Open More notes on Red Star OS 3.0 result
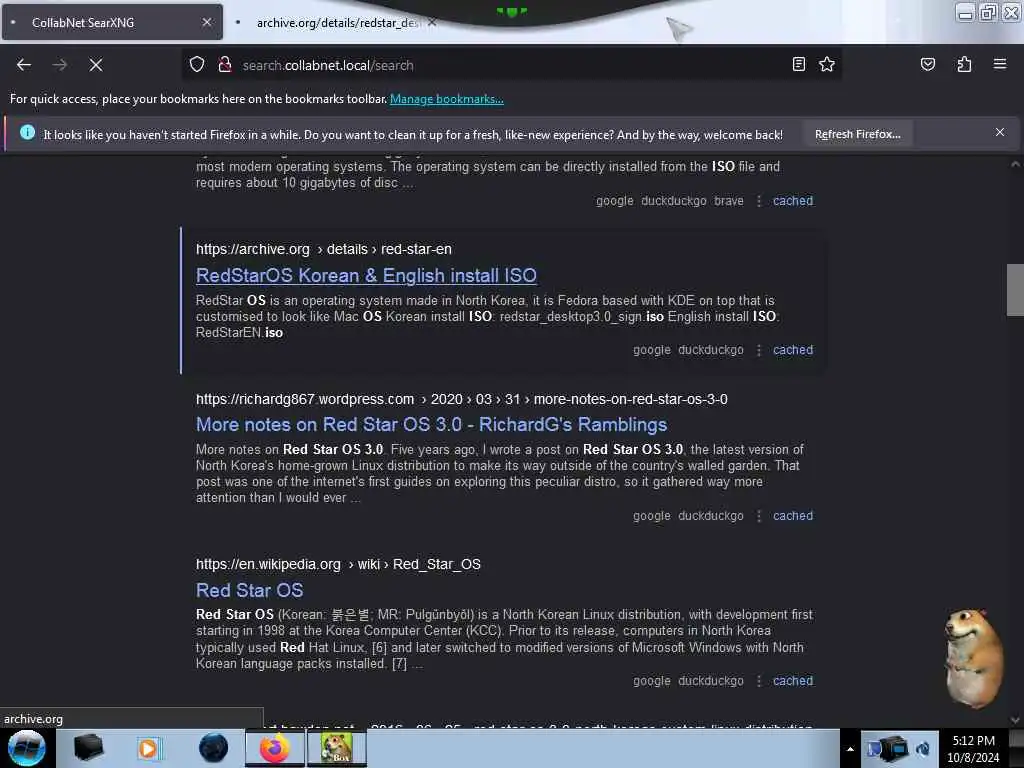Image resolution: width=1024 pixels, height=768 pixels. [432, 424]
